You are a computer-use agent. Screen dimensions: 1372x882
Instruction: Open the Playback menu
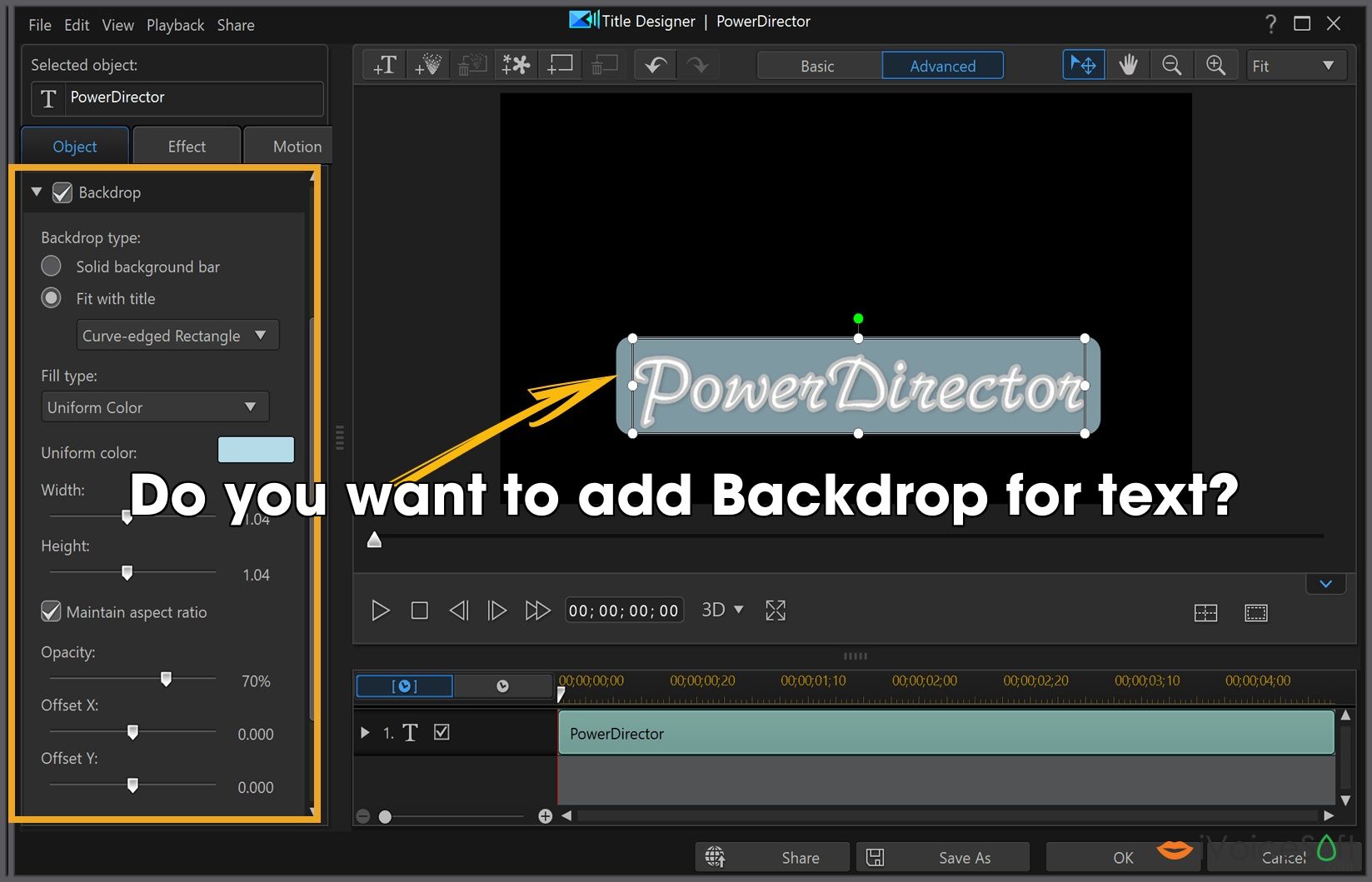(x=175, y=25)
